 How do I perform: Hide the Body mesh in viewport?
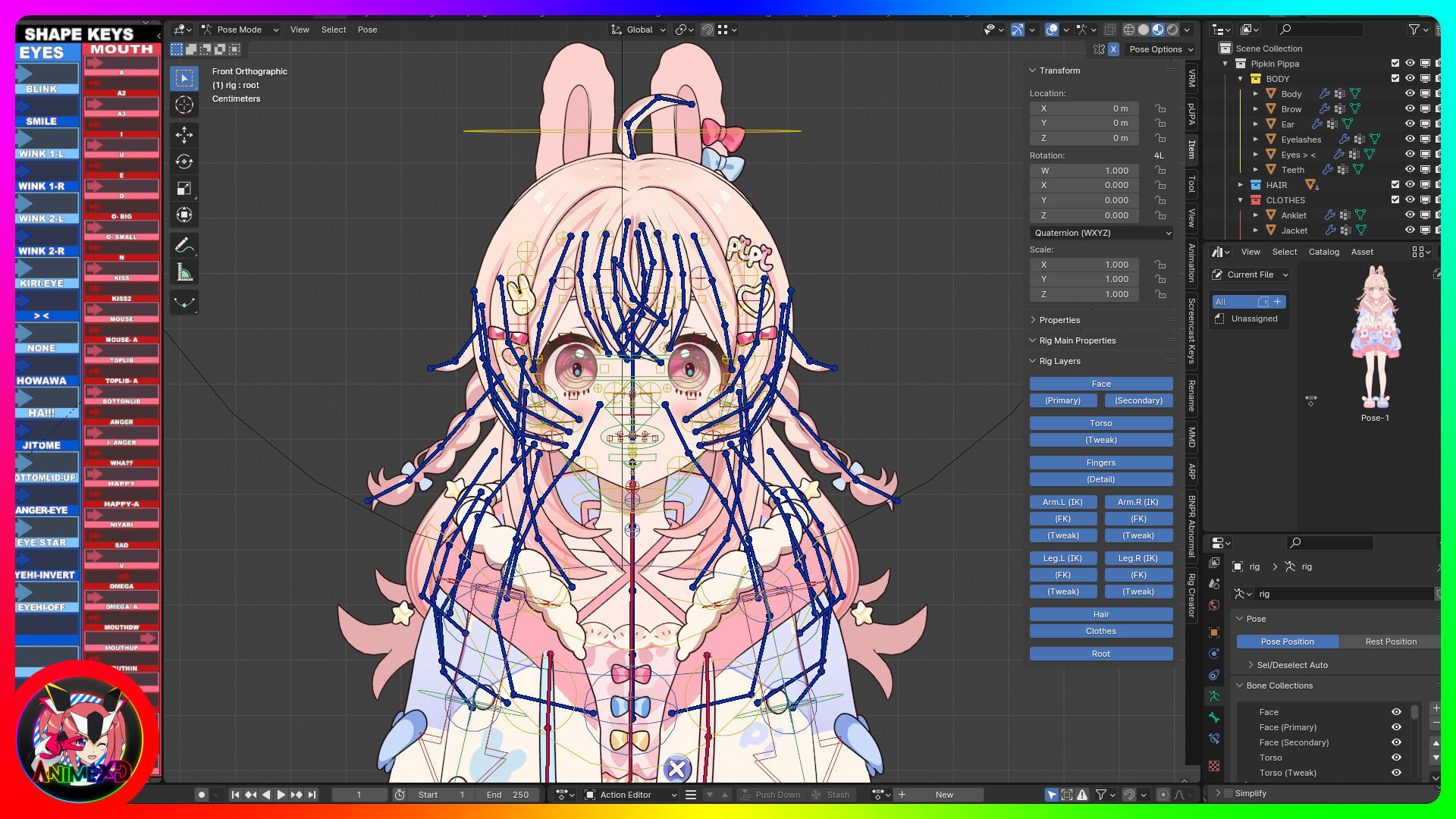tap(1410, 94)
